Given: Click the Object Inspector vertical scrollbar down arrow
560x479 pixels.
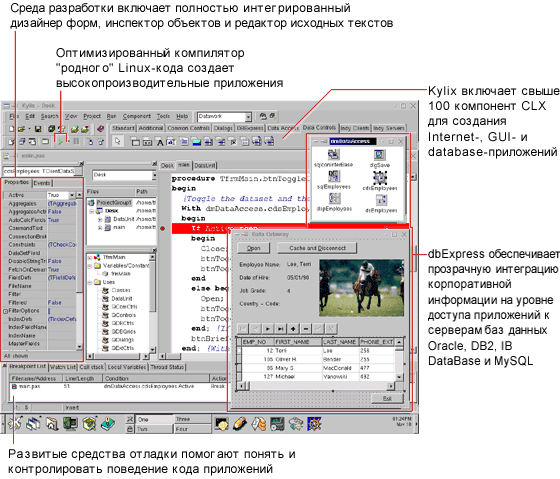Looking at the screenshot, I should pyautogui.click(x=79, y=347).
